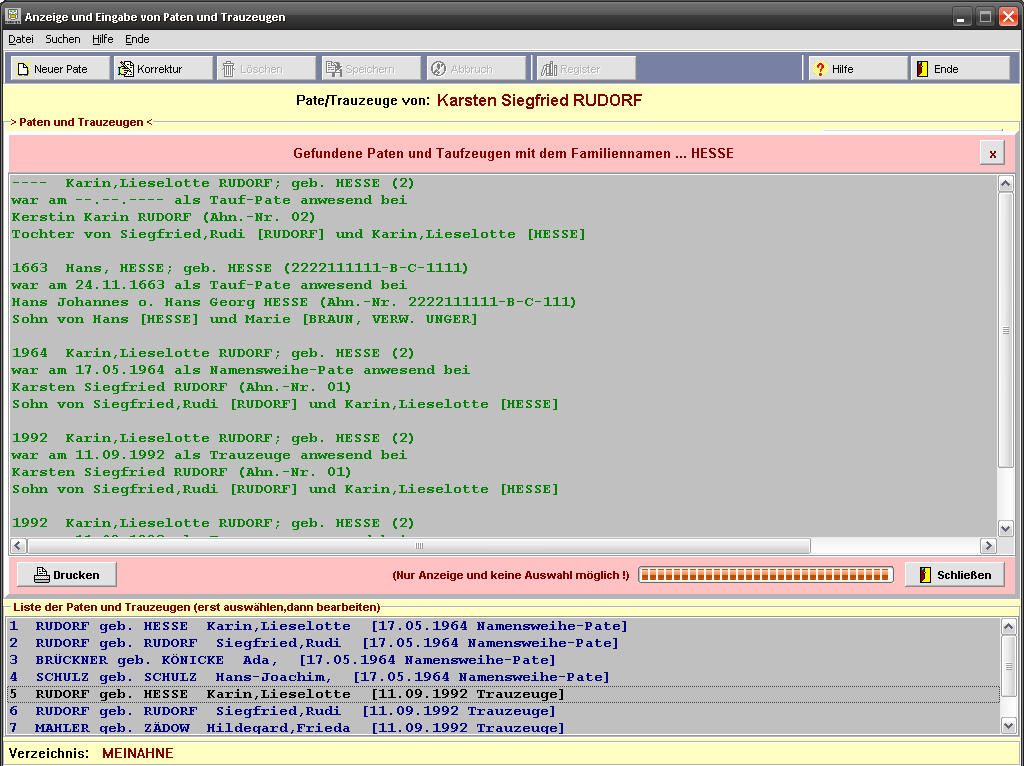
Task: Open Korrektur edit tool
Action: [162, 69]
